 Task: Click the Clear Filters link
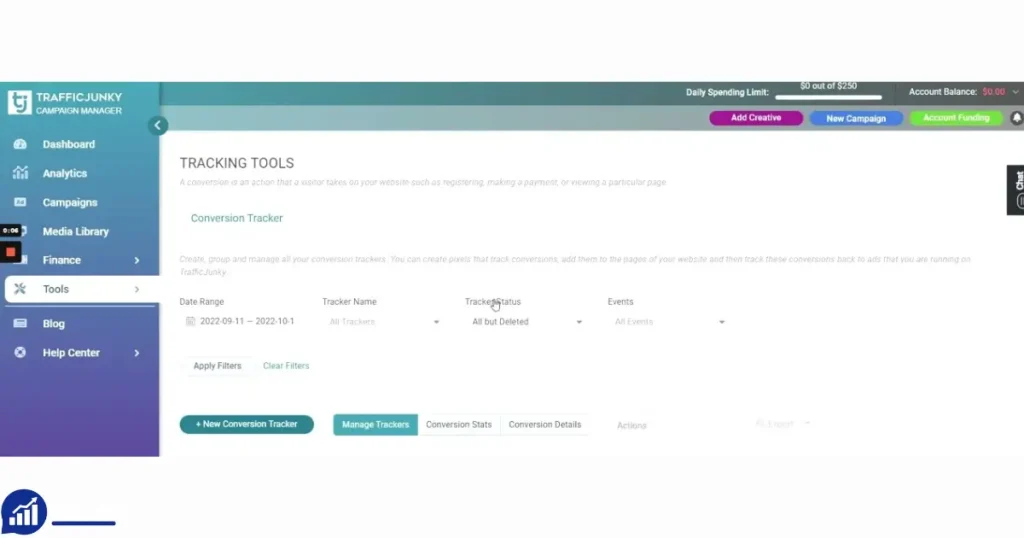[286, 366]
